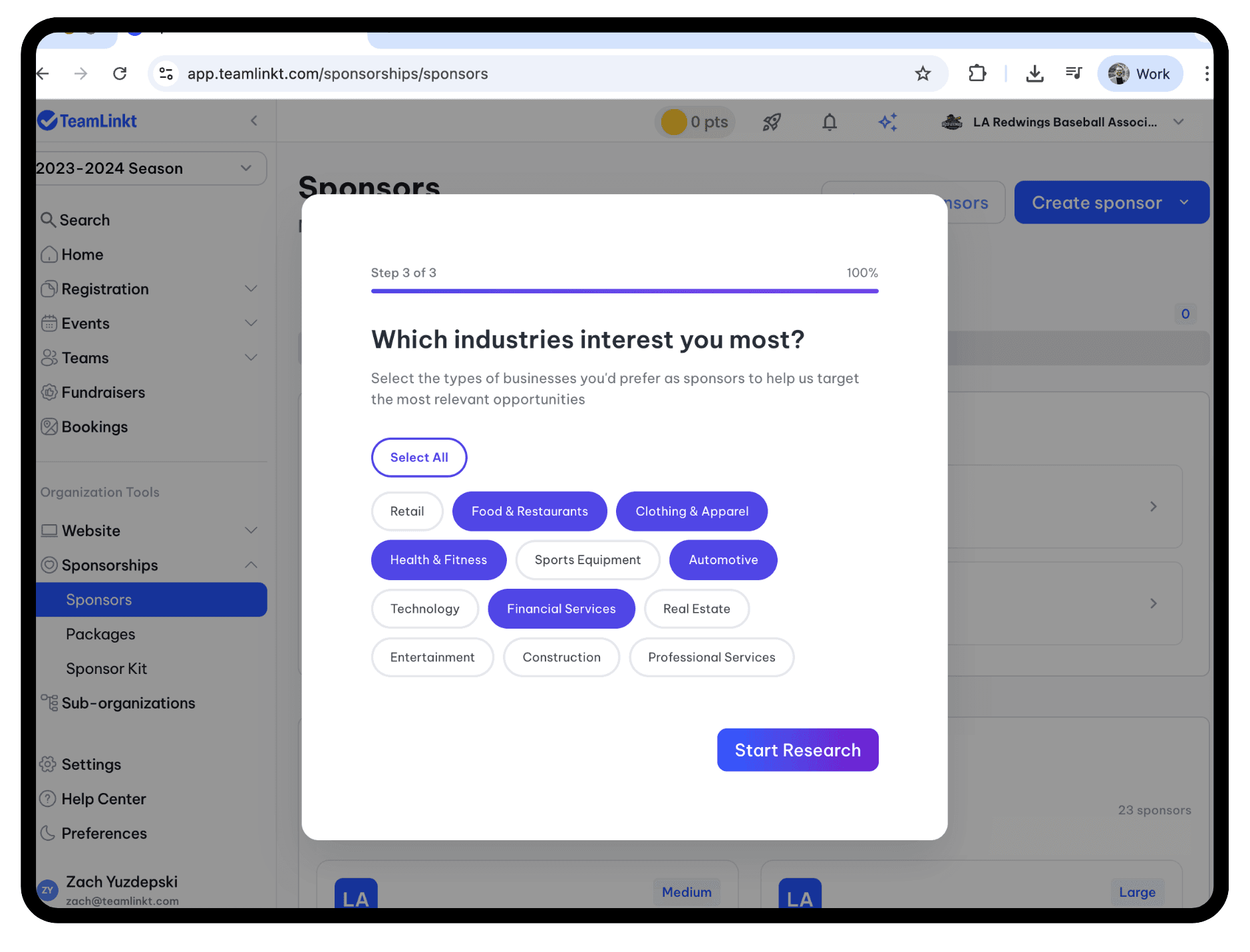1250x952 pixels.
Task: Open the rocket quick-launch icon in the header
Action: pos(771,122)
